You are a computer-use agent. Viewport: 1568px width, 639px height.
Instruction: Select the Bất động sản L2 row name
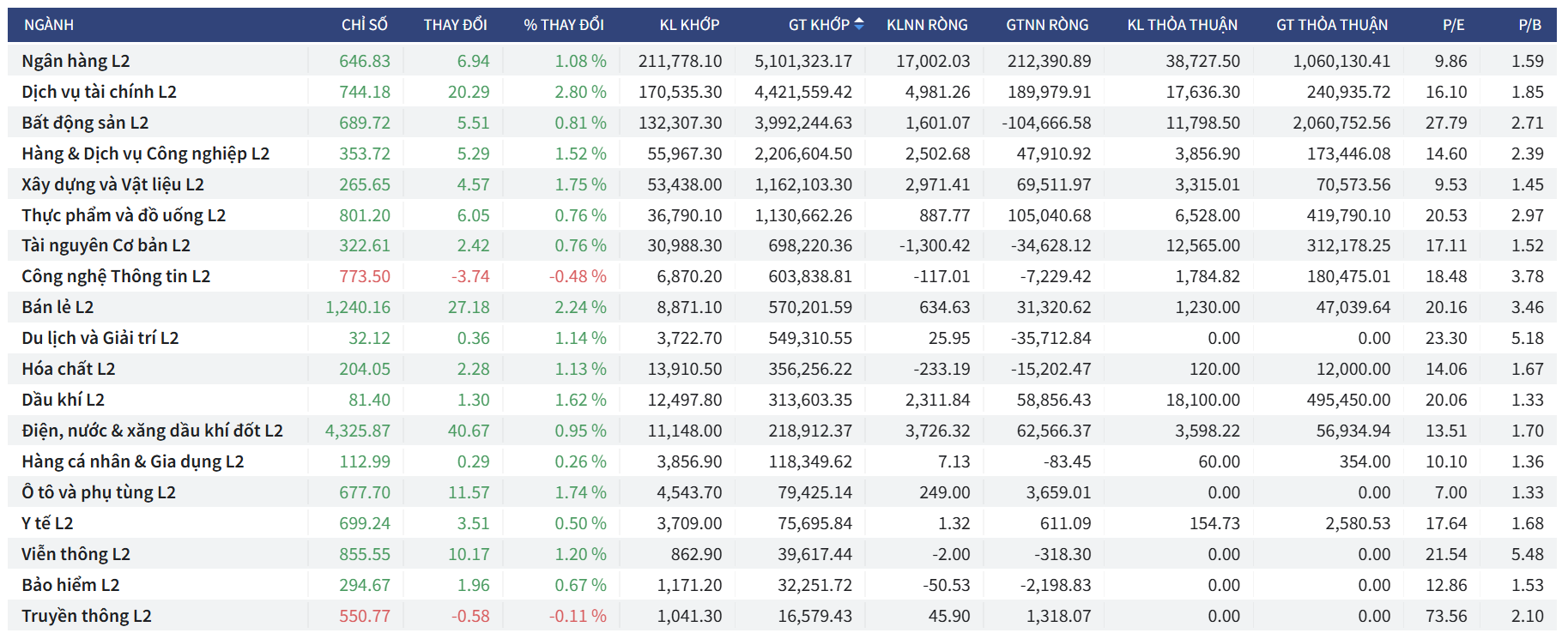[x=85, y=123]
